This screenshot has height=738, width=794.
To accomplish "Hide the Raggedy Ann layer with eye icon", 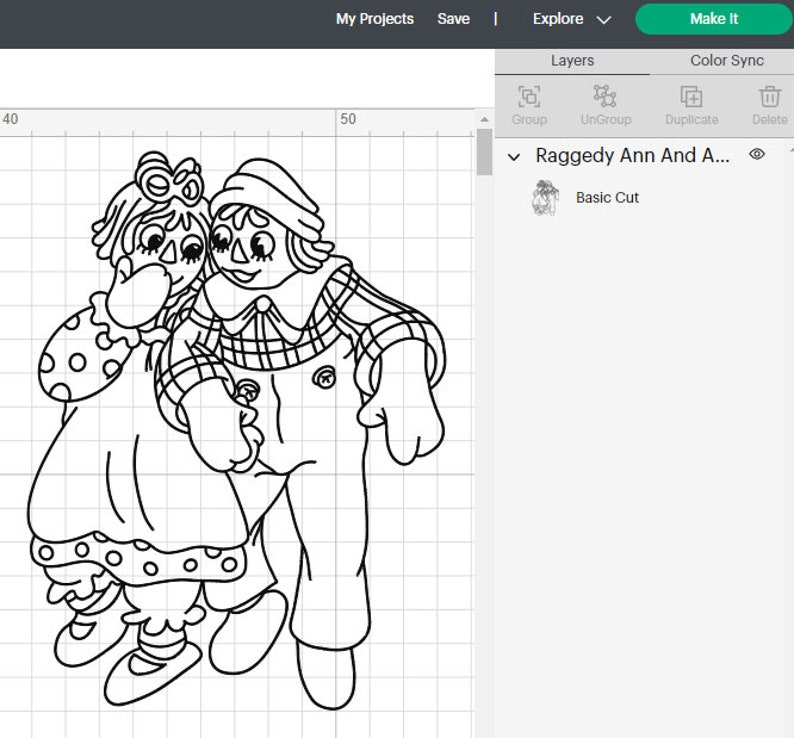I will [757, 154].
